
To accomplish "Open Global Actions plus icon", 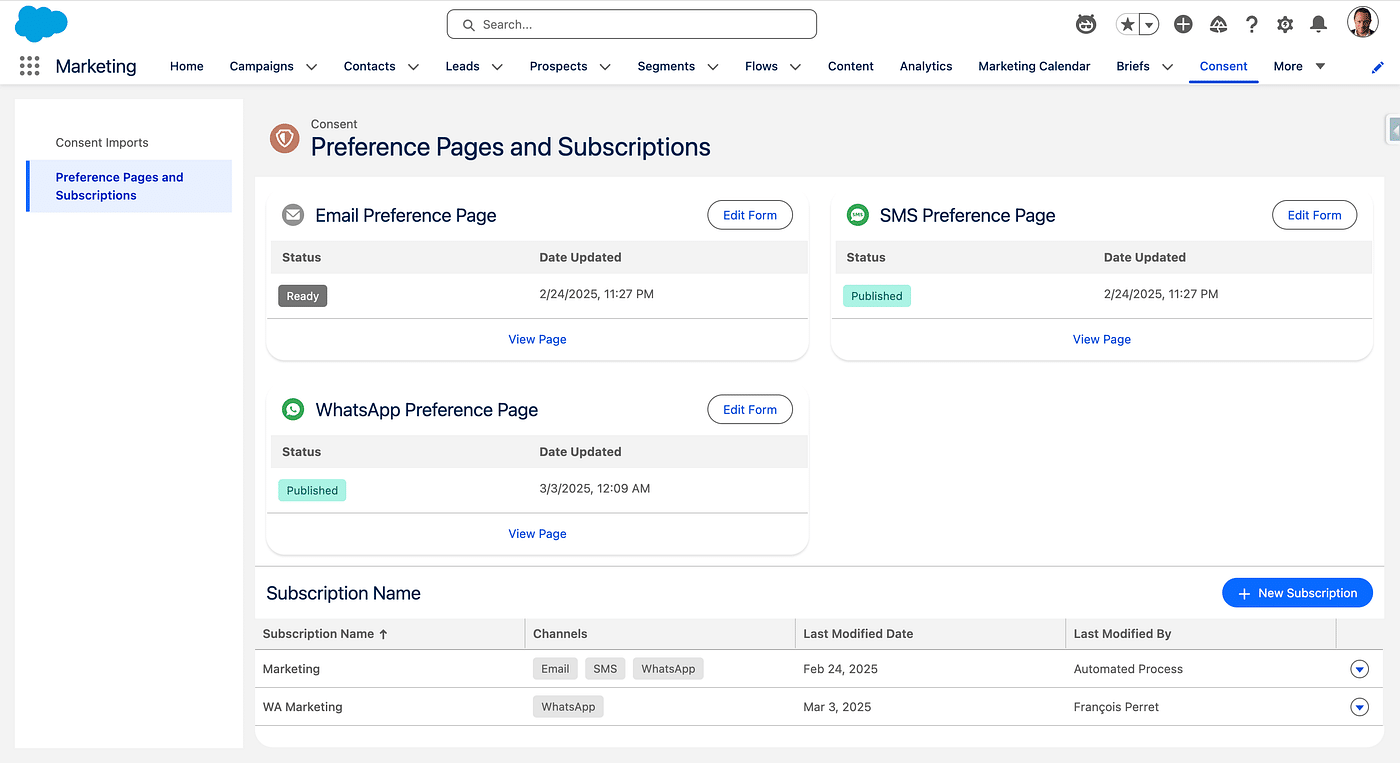I will [x=1183, y=24].
